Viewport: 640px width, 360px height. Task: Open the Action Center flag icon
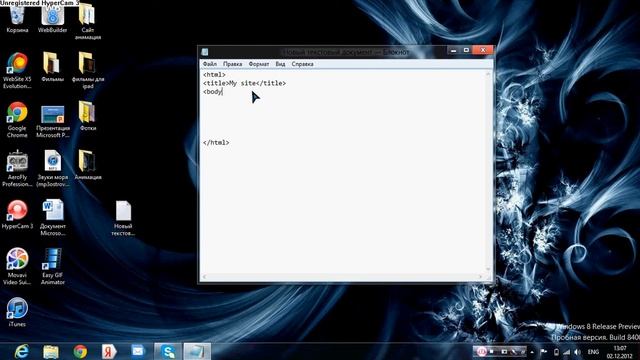[544, 351]
